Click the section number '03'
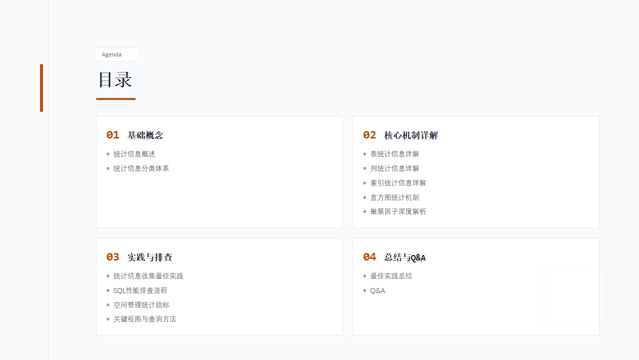Screen dimensions: 639x360 pyautogui.click(x=112, y=257)
